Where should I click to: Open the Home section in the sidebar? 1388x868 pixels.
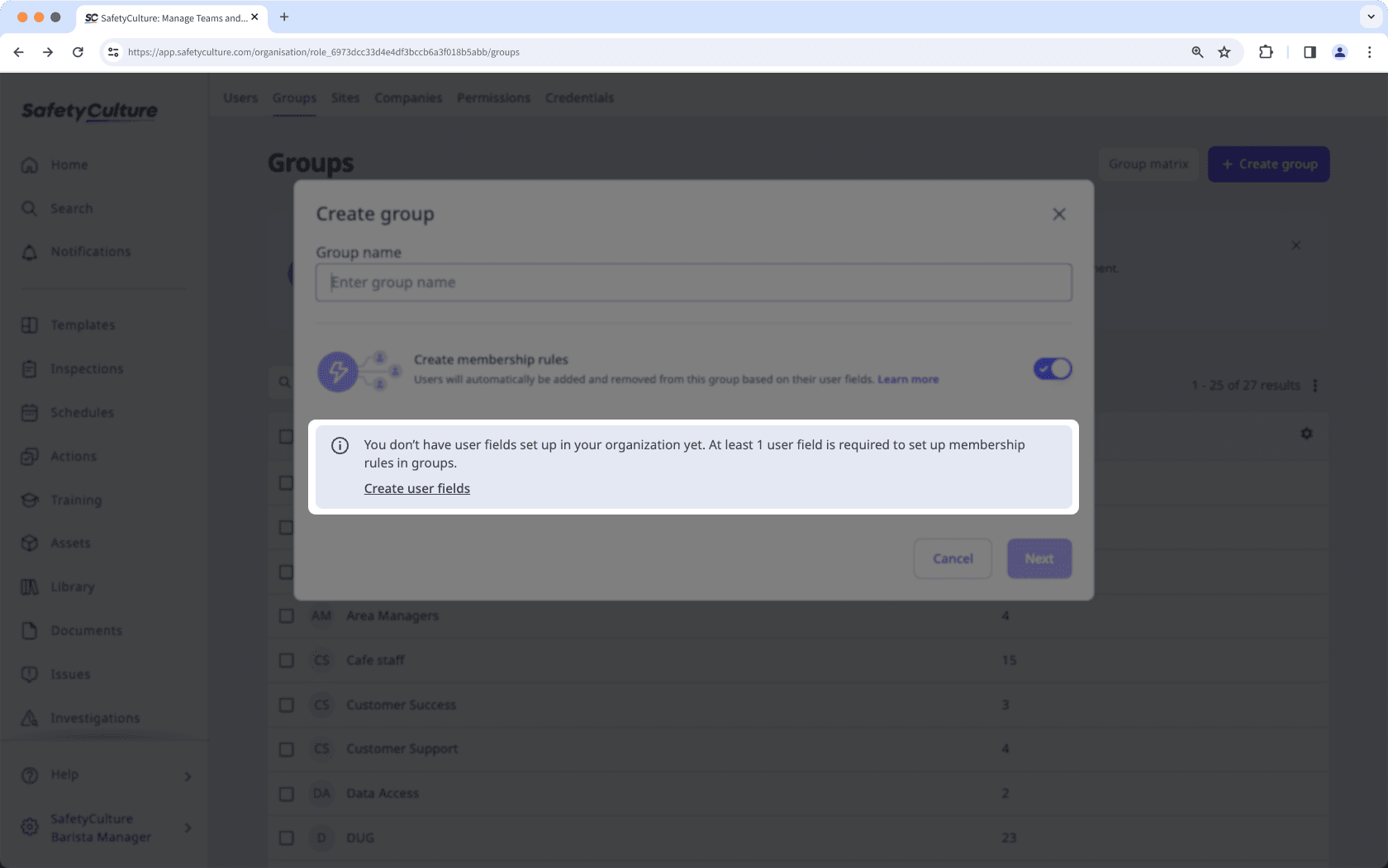pos(69,164)
